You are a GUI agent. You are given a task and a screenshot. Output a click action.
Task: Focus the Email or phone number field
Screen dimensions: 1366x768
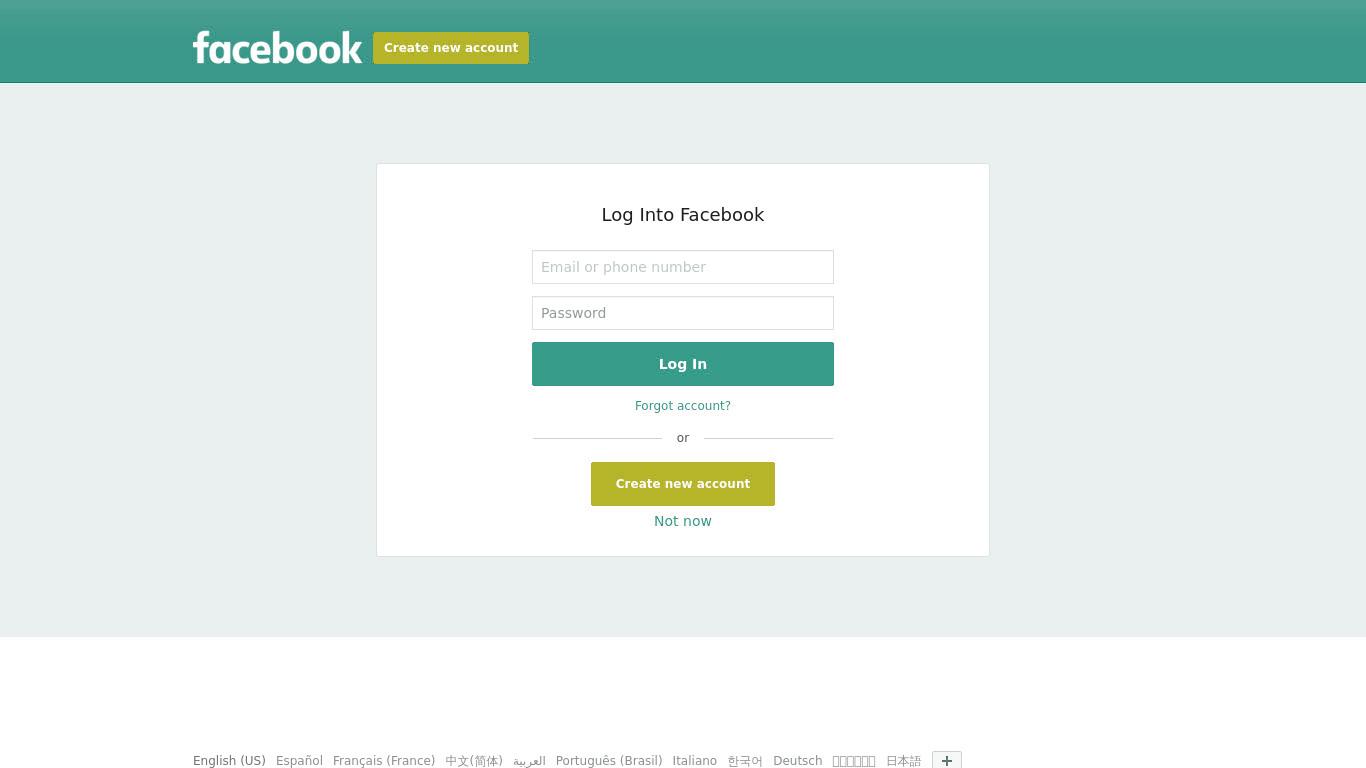[683, 267]
